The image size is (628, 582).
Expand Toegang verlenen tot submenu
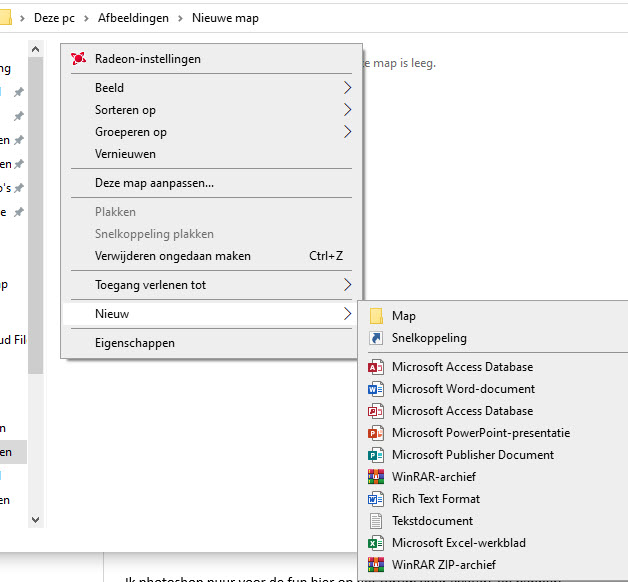(347, 285)
